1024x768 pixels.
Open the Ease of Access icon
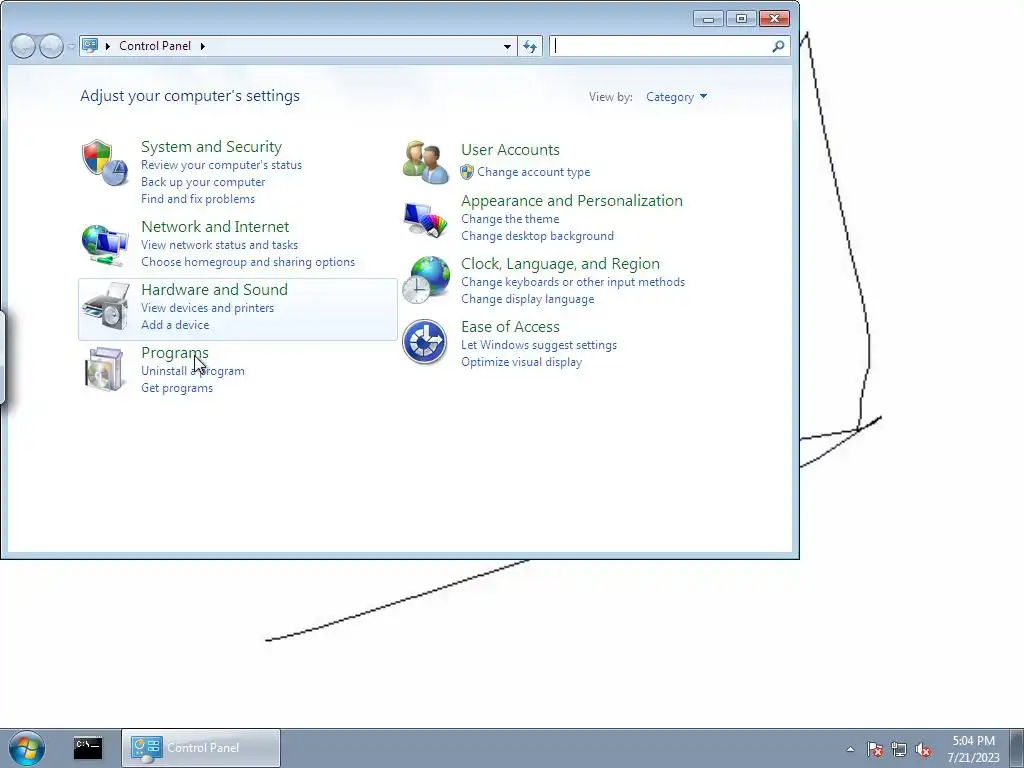pyautogui.click(x=424, y=342)
